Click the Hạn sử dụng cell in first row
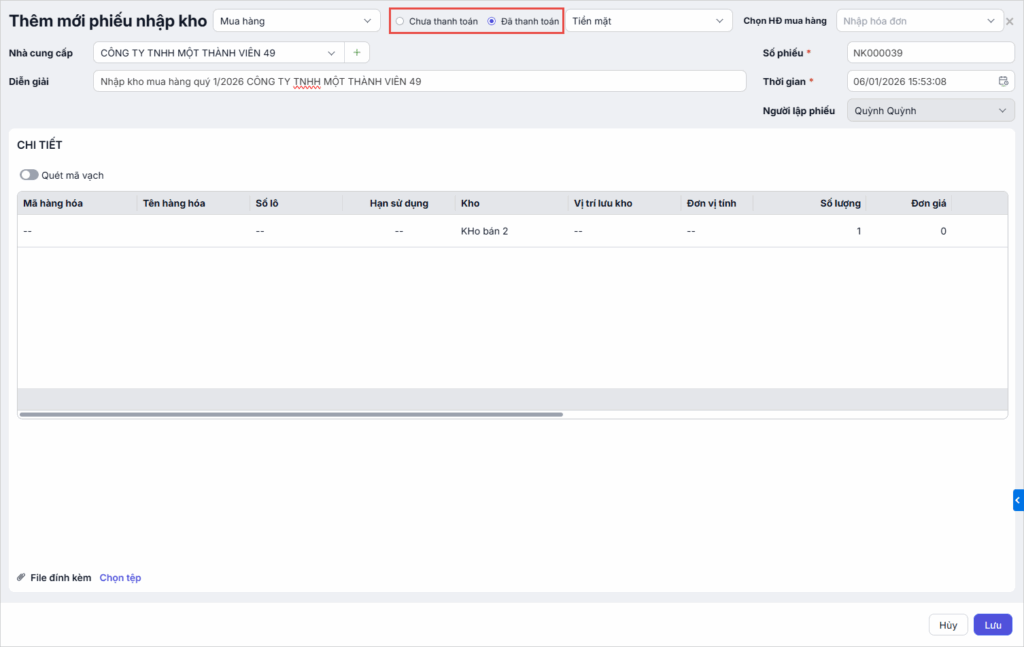1024x647 pixels. pos(399,231)
